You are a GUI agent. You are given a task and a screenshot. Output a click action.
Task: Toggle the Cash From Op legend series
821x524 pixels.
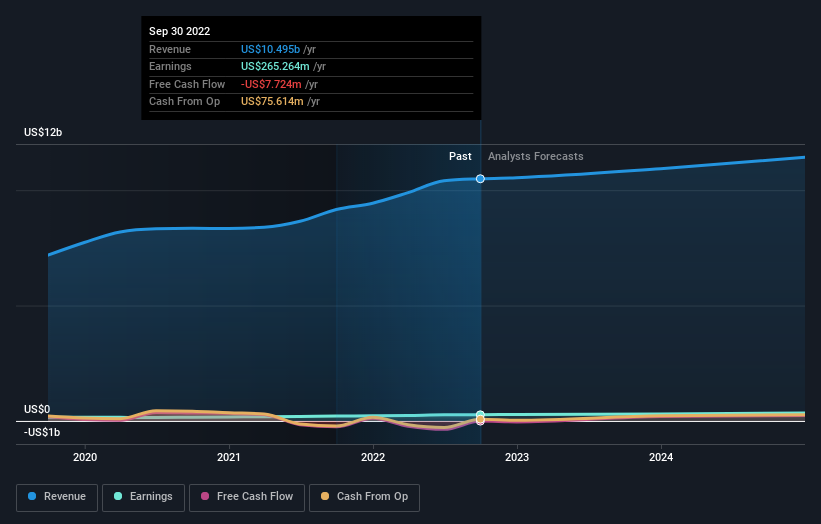point(364,497)
